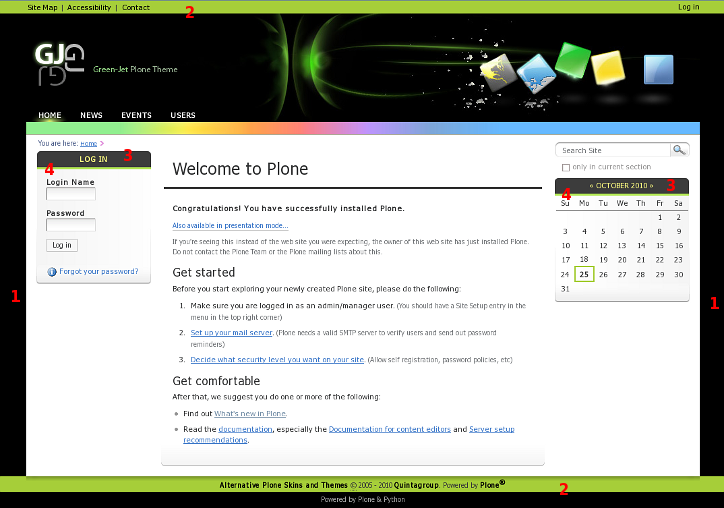The height and width of the screenshot is (508, 724).
Task: Click the Get started heading
Action: (x=204, y=272)
